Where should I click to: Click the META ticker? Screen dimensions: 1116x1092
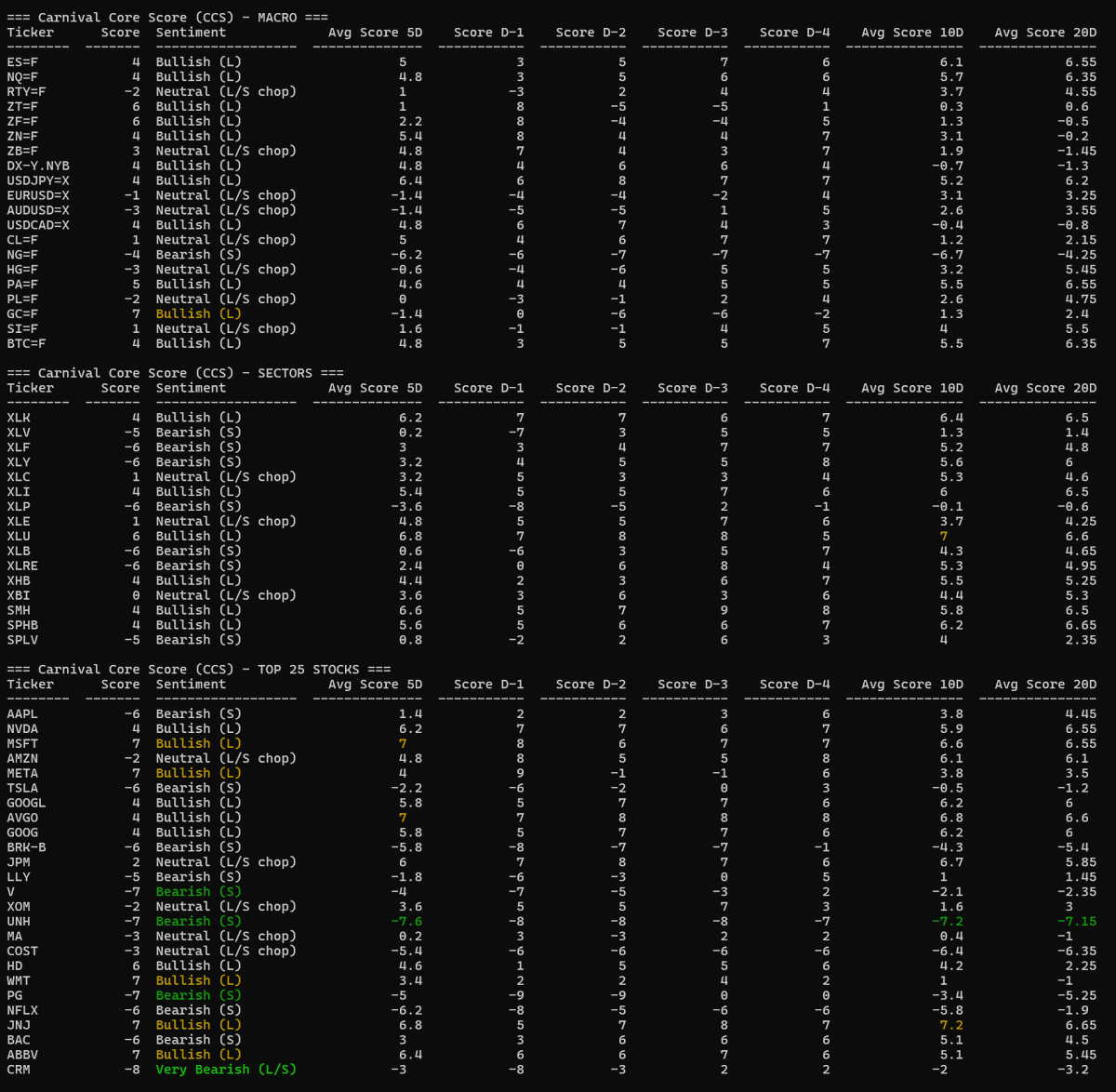(x=22, y=774)
